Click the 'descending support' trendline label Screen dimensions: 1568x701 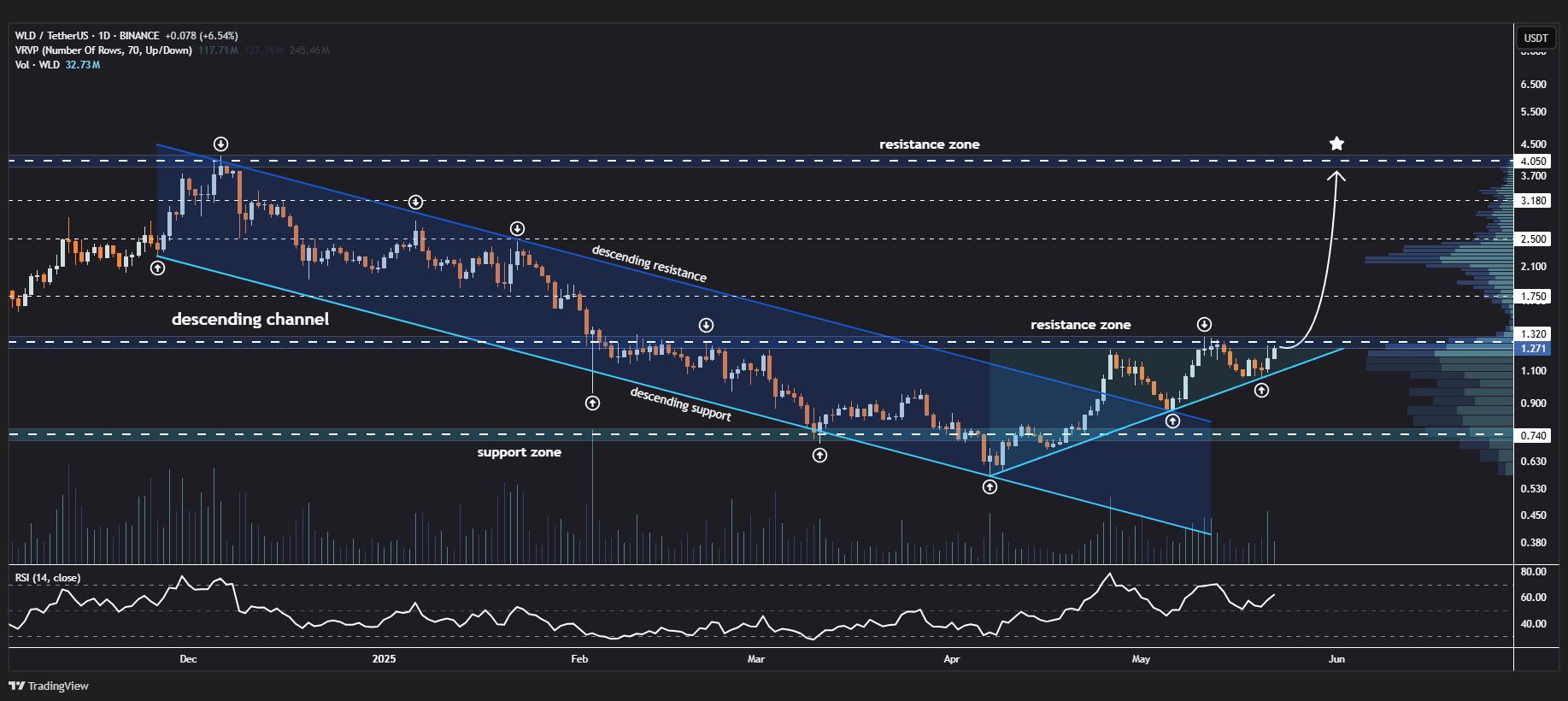pos(680,404)
